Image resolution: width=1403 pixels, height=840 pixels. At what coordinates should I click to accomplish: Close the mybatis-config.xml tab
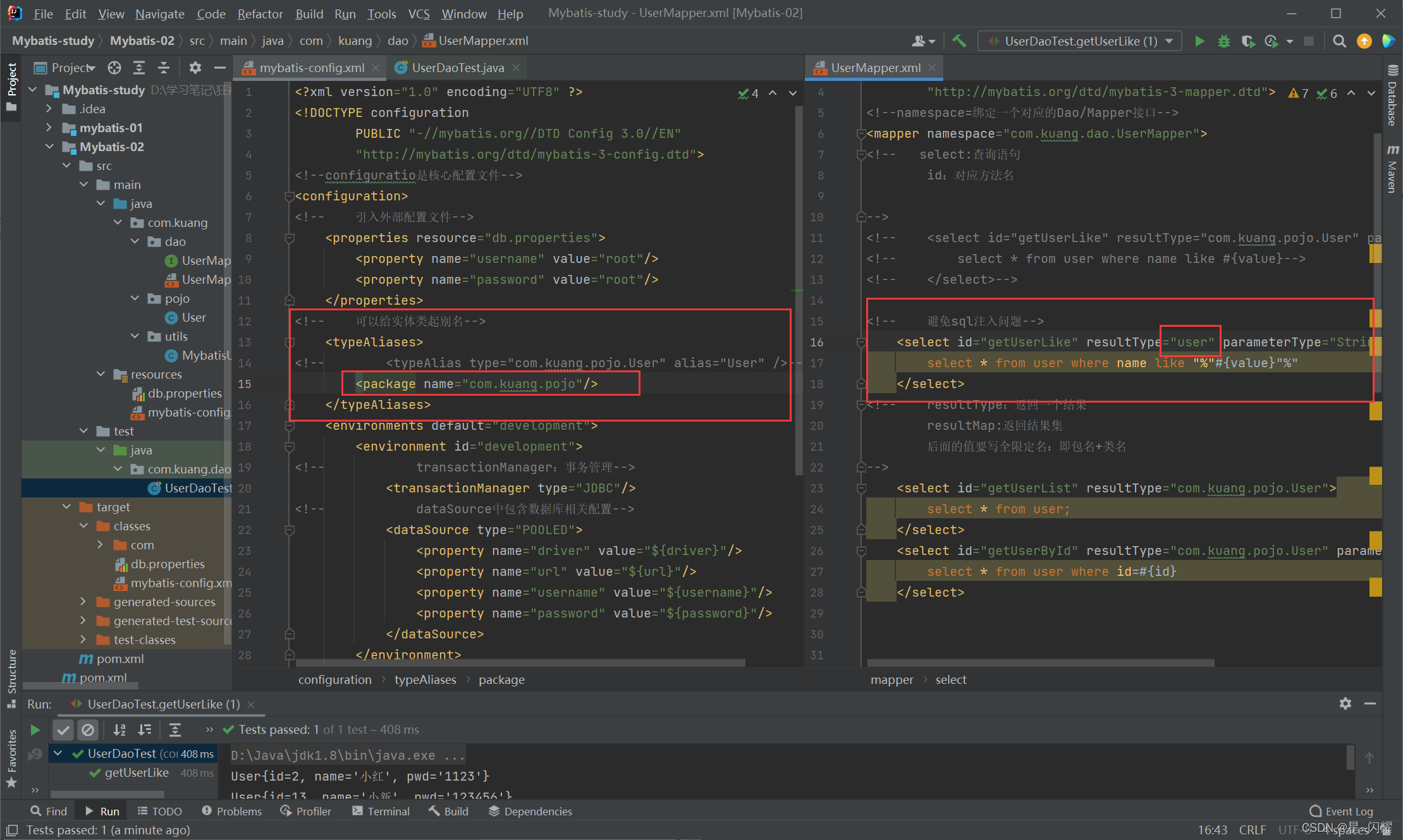pos(376,68)
